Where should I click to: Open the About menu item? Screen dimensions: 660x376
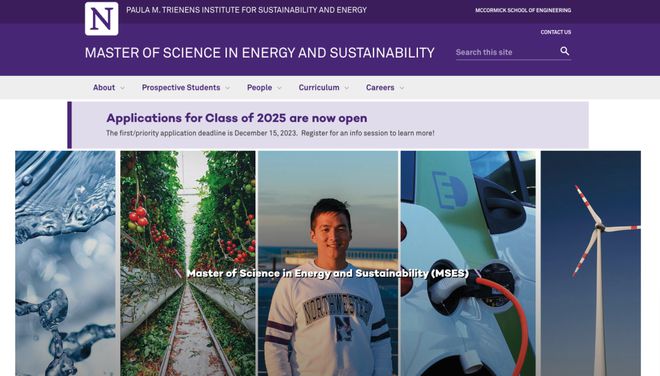point(104,88)
